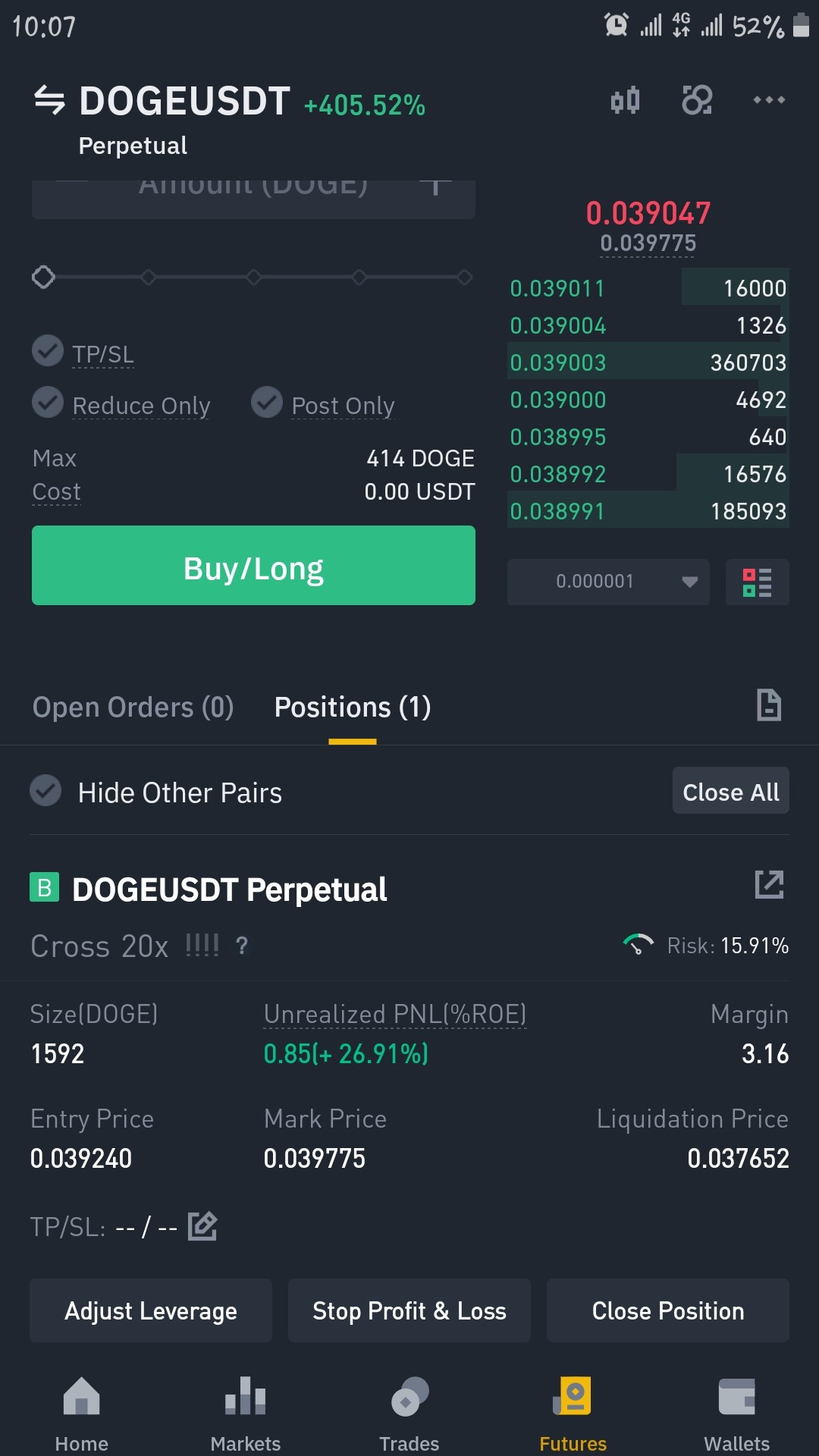Change order book layout icon

[x=758, y=582]
